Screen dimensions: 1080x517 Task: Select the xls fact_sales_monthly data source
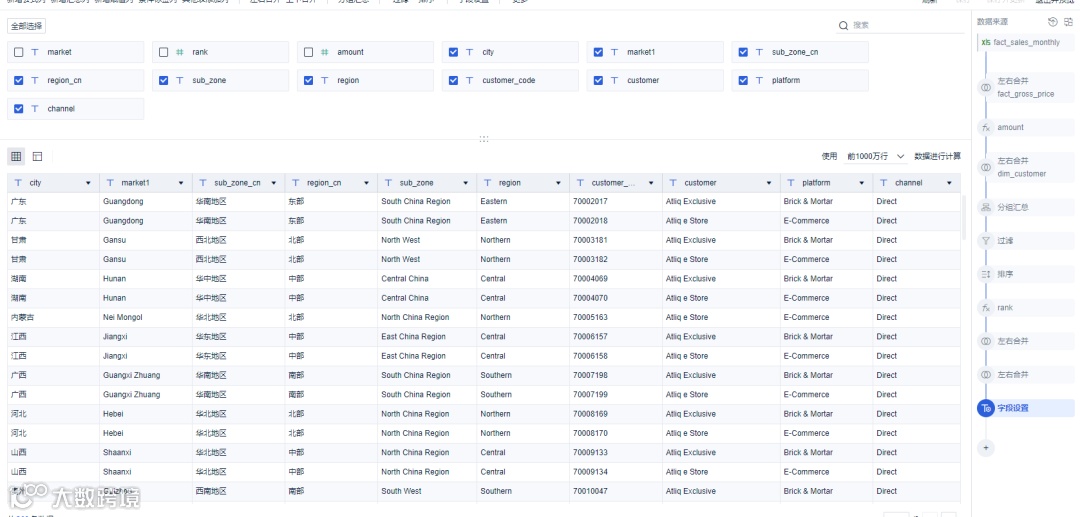1026,43
